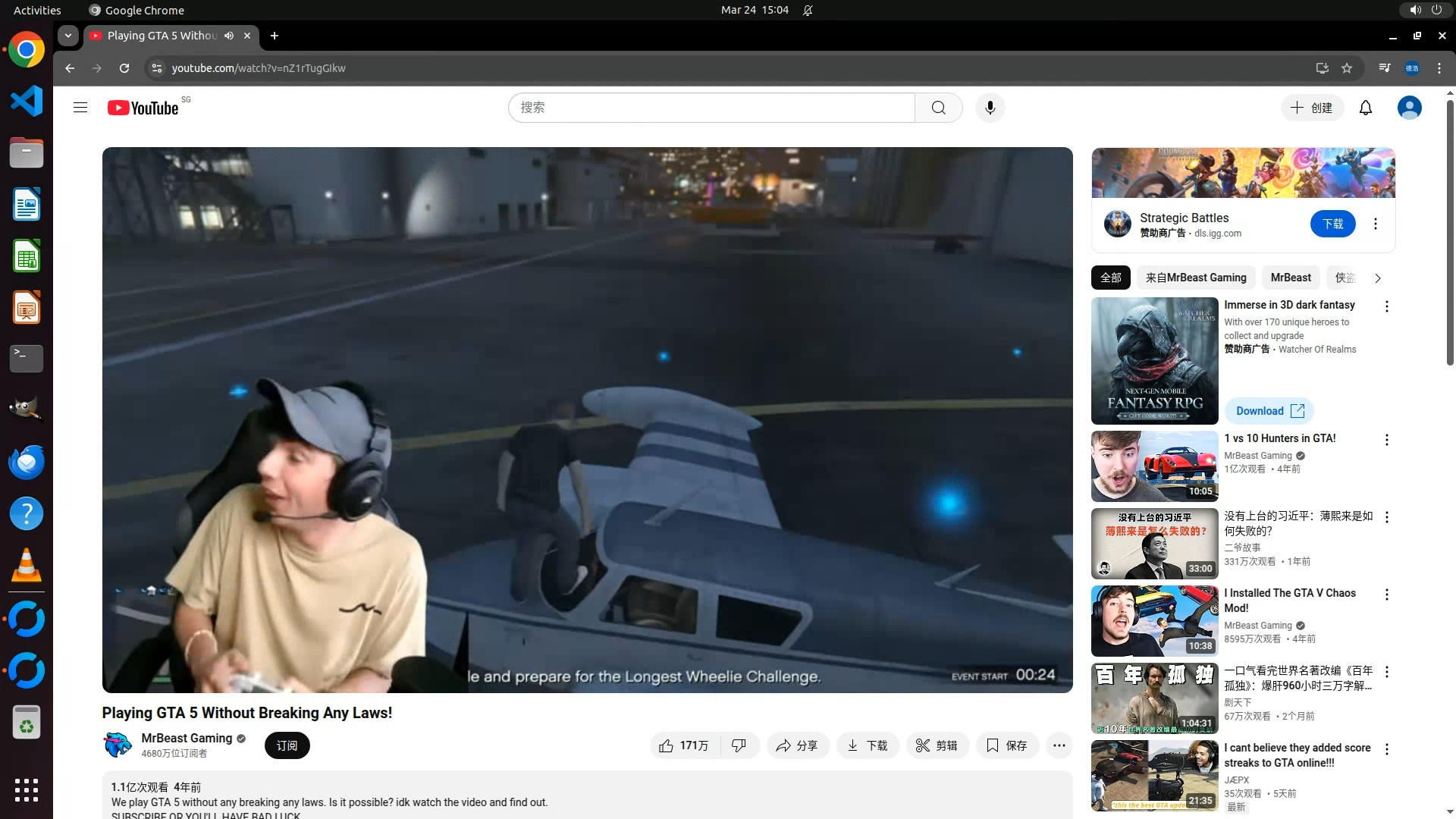Open the Chrome media control icon

pyautogui.click(x=1385, y=68)
